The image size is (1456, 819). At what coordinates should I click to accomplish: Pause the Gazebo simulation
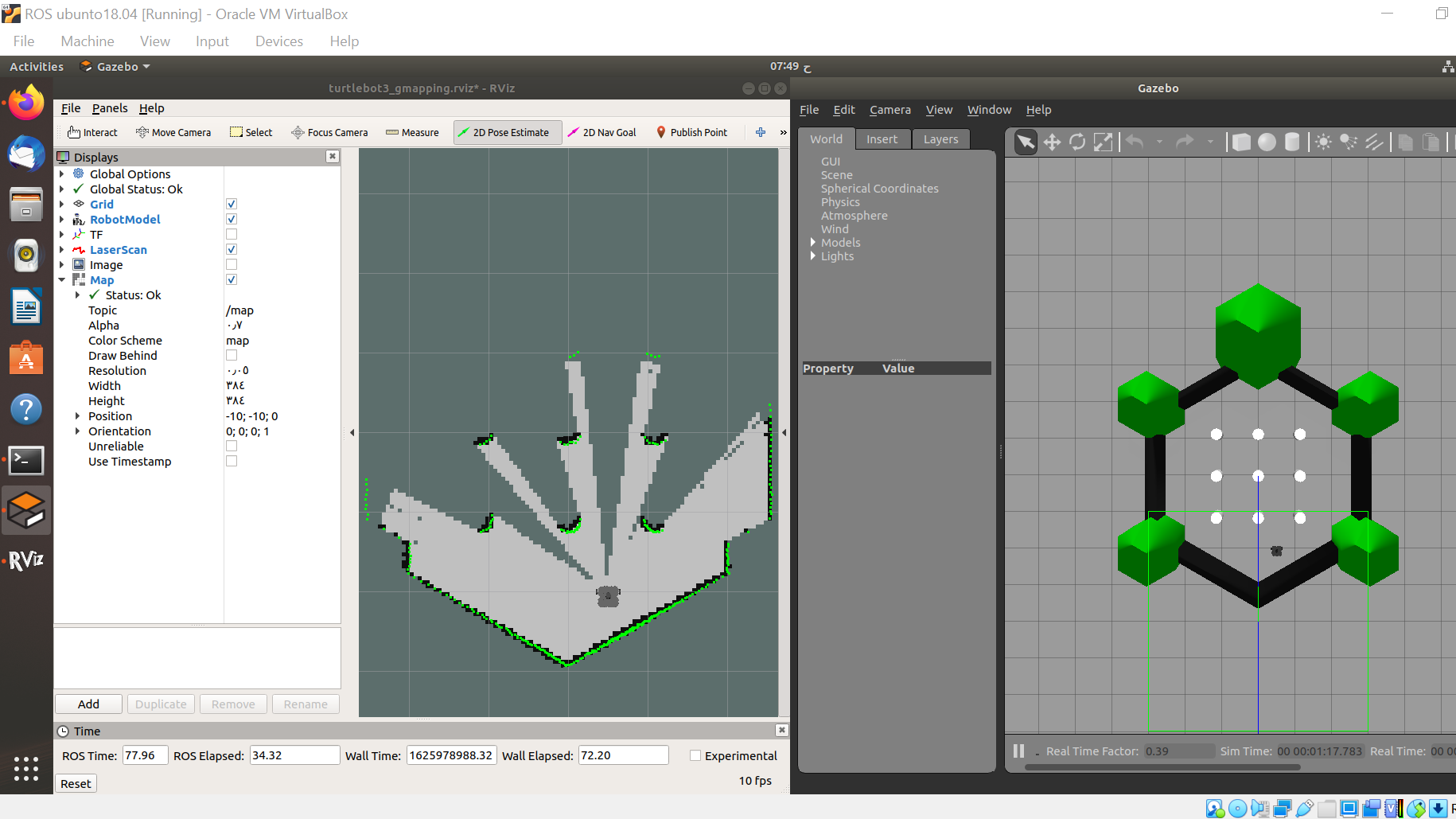coord(1018,751)
